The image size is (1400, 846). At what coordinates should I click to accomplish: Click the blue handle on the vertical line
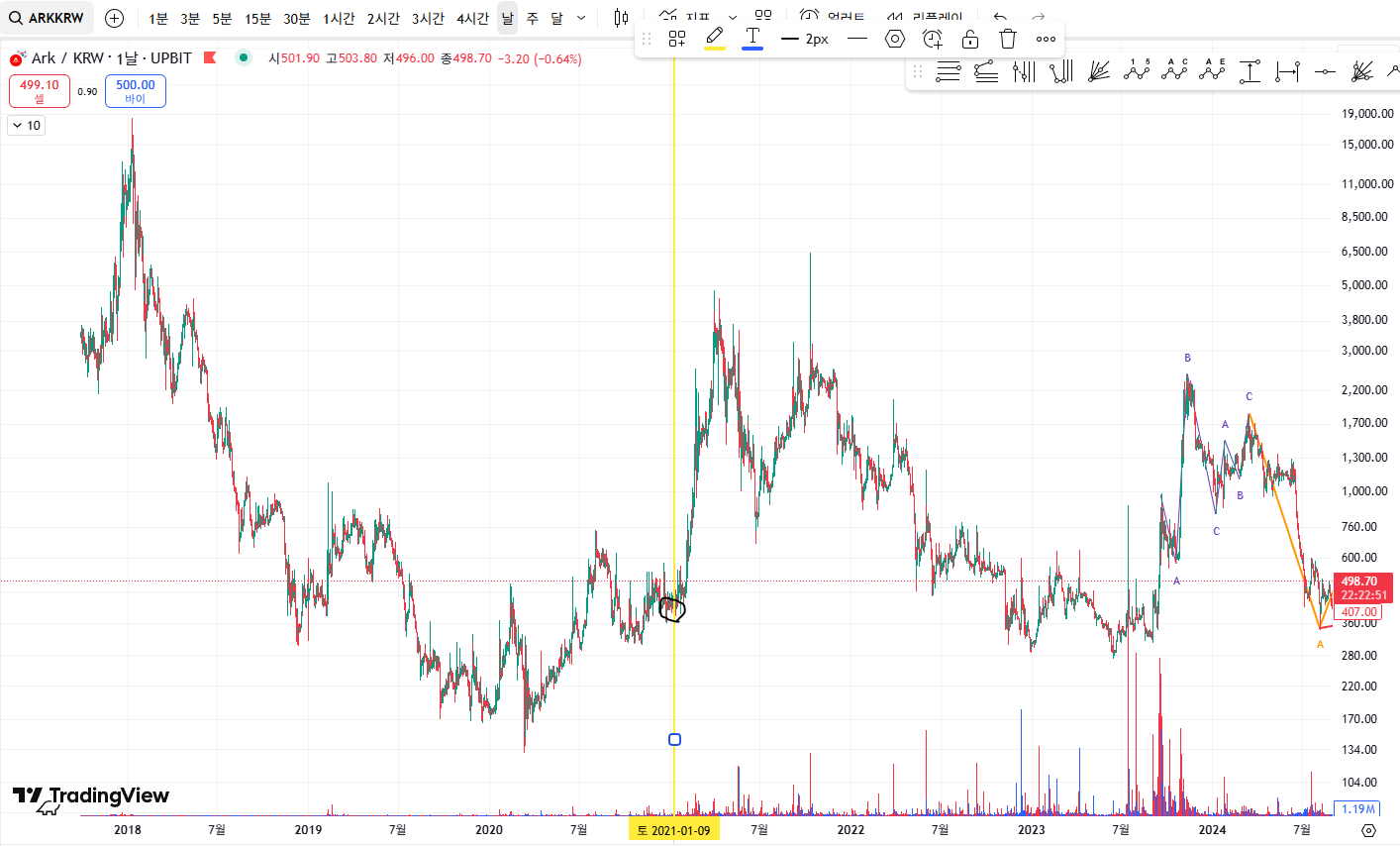point(674,739)
